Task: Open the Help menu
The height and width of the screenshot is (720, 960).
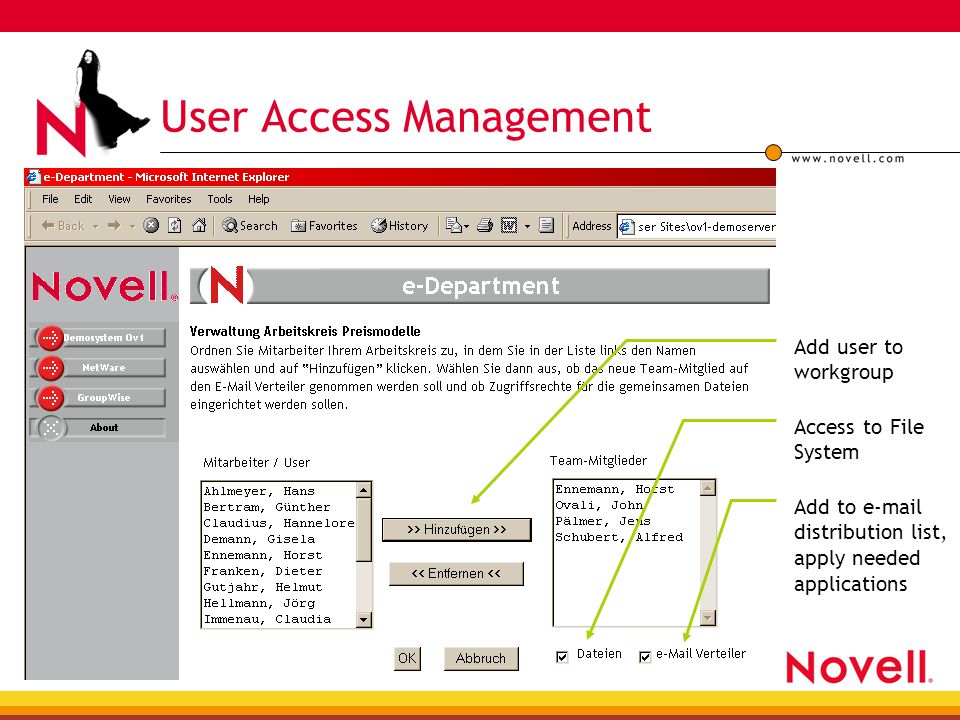Action: click(258, 199)
